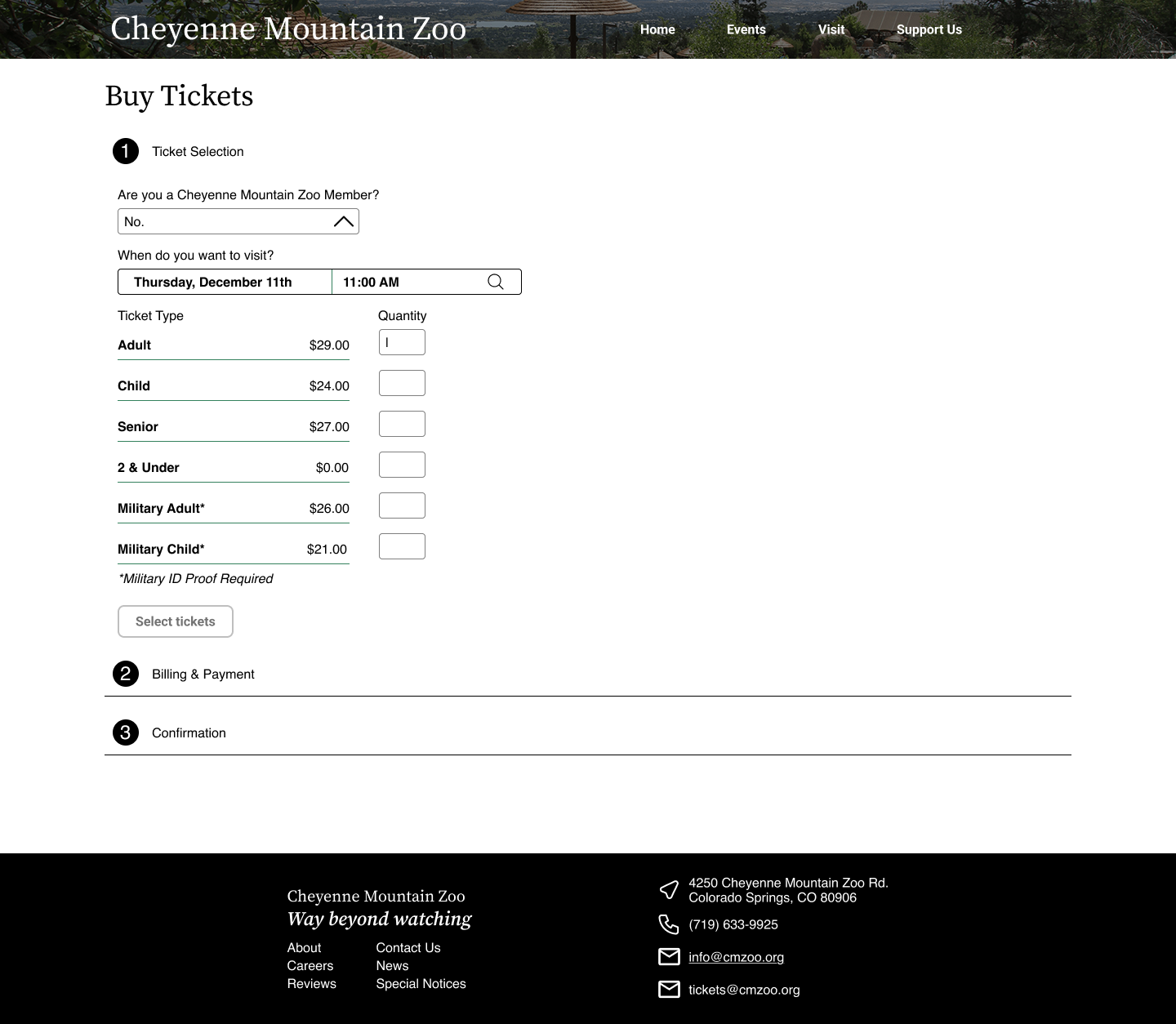1176x1024 pixels.
Task: Open the Support Us menu item
Action: (x=929, y=29)
